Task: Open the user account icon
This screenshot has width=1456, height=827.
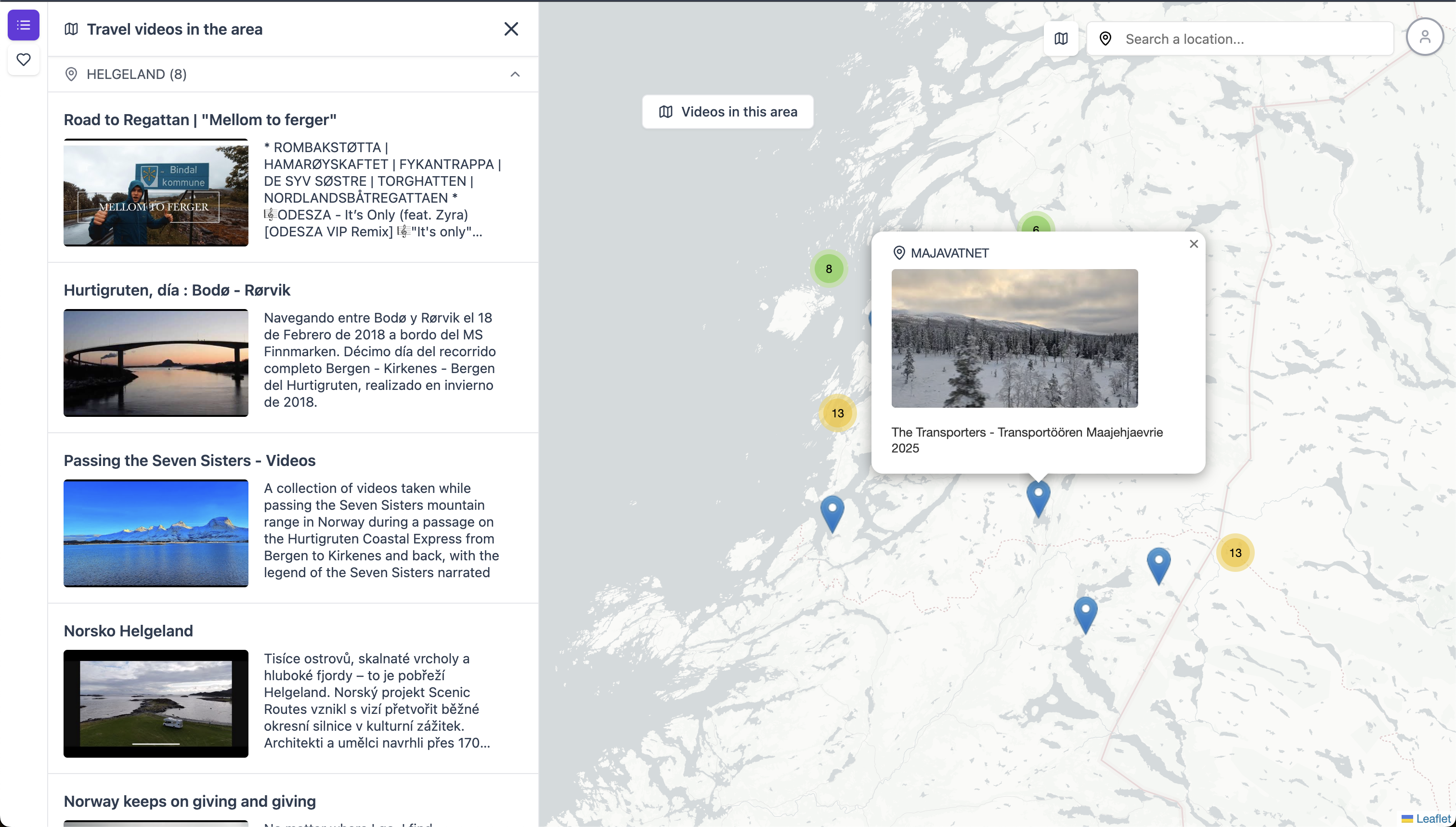Action: (x=1424, y=37)
